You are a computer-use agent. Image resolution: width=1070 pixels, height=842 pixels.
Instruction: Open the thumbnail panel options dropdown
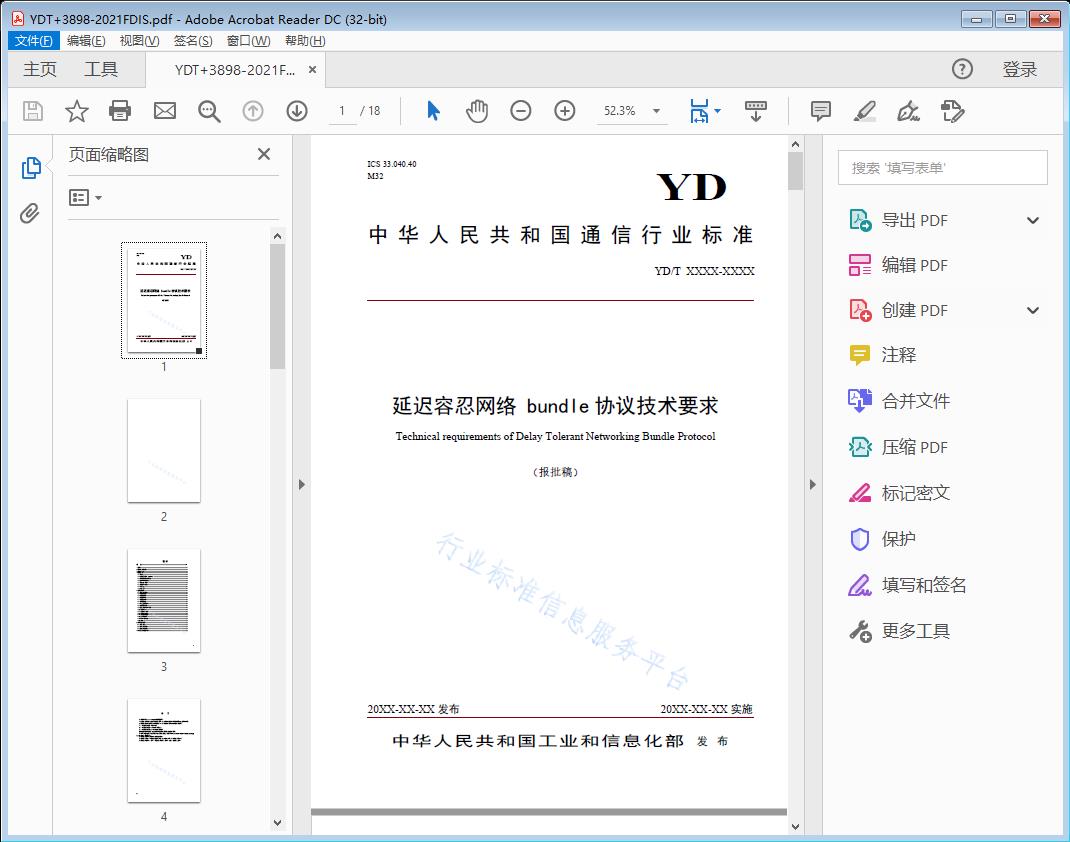point(84,197)
